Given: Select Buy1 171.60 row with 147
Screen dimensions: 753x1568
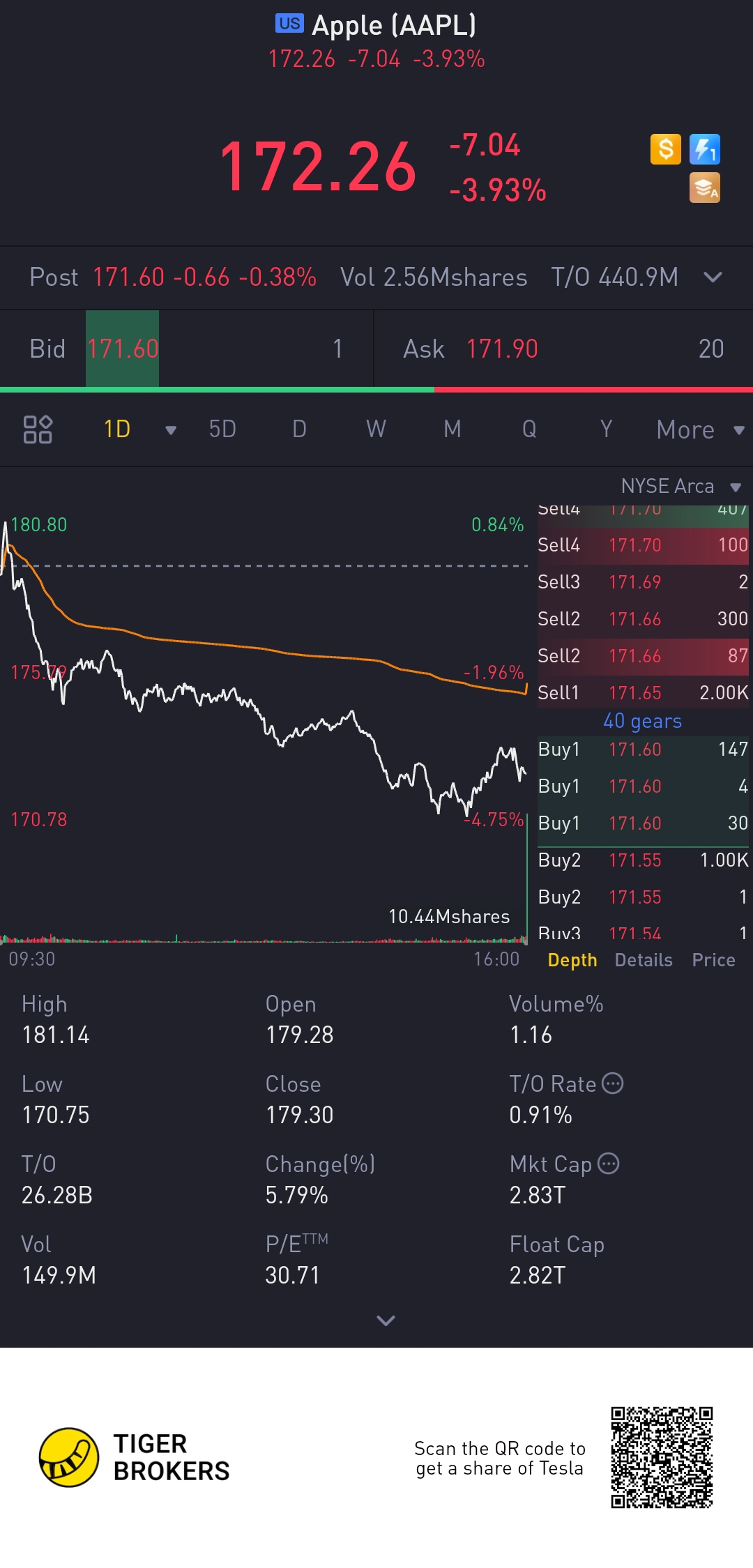Looking at the screenshot, I should pos(643,749).
